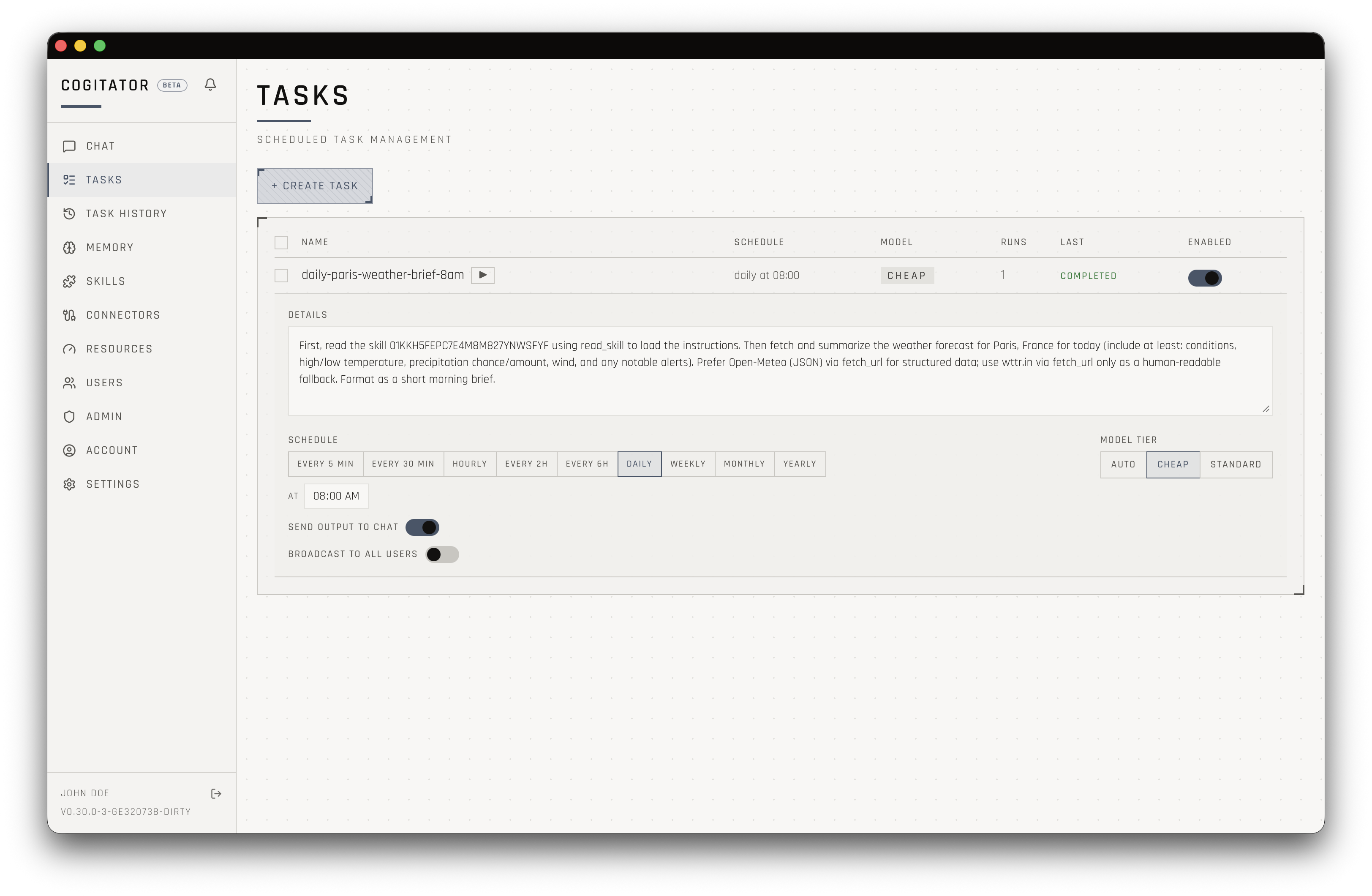The height and width of the screenshot is (896, 1372).
Task: Click the Task History clock icon
Action: pos(69,213)
